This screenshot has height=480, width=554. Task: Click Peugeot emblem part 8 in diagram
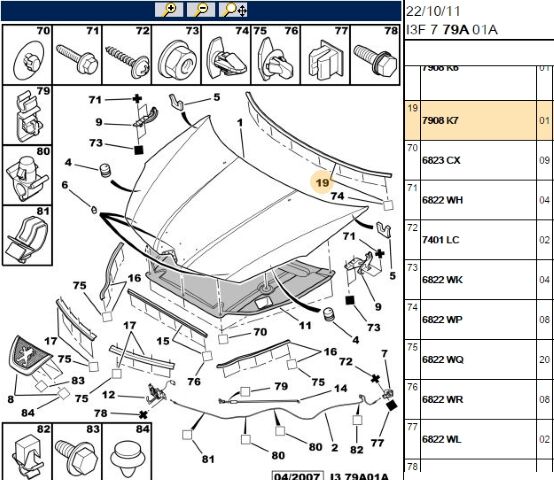[28, 355]
